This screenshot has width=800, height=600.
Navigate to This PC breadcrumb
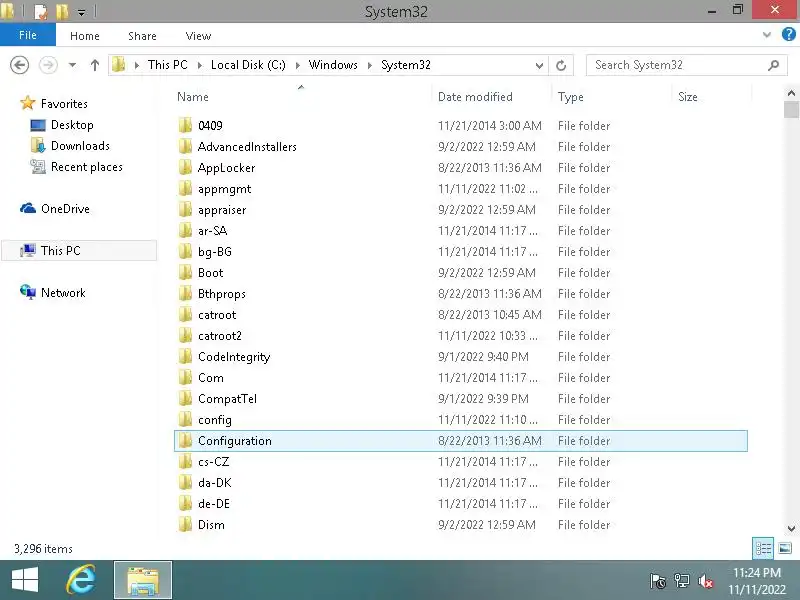(168, 65)
